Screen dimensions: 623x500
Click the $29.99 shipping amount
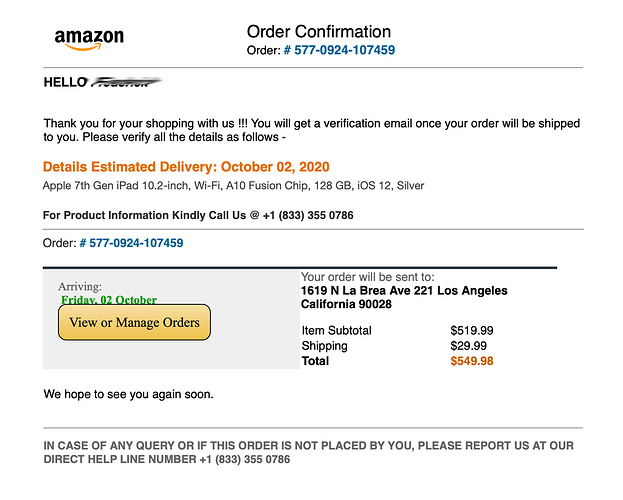click(x=468, y=346)
